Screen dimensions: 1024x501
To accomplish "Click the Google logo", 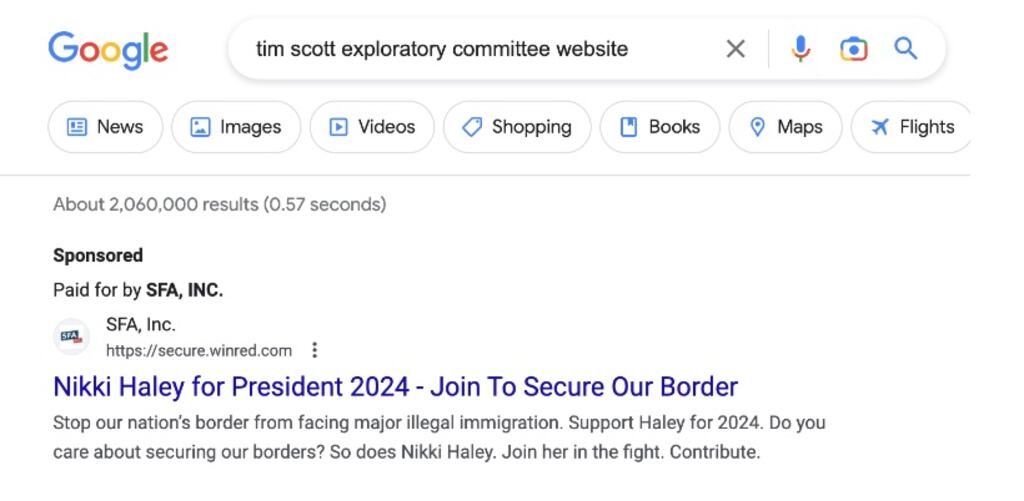I will tap(108, 49).
